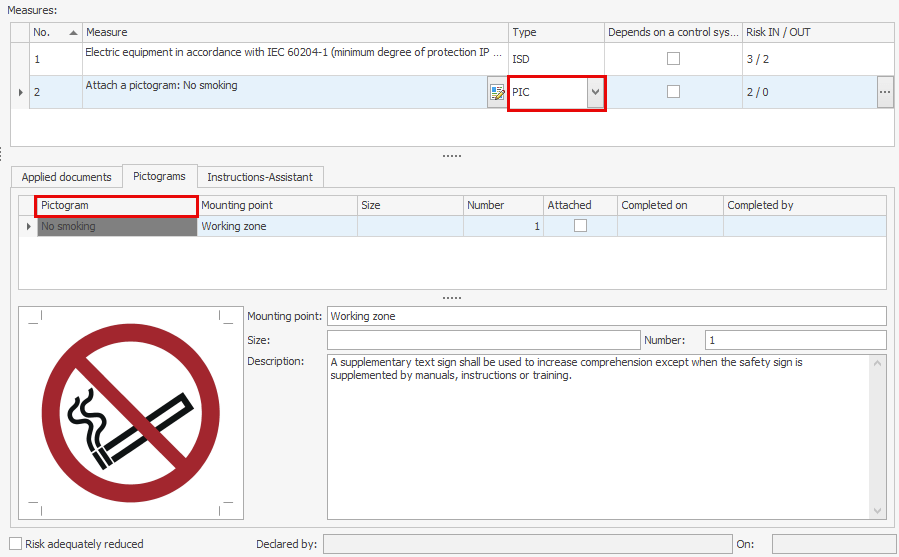Image resolution: width=899 pixels, height=557 pixels.
Task: Click the 2 / 0 risk value
Action: [757, 92]
